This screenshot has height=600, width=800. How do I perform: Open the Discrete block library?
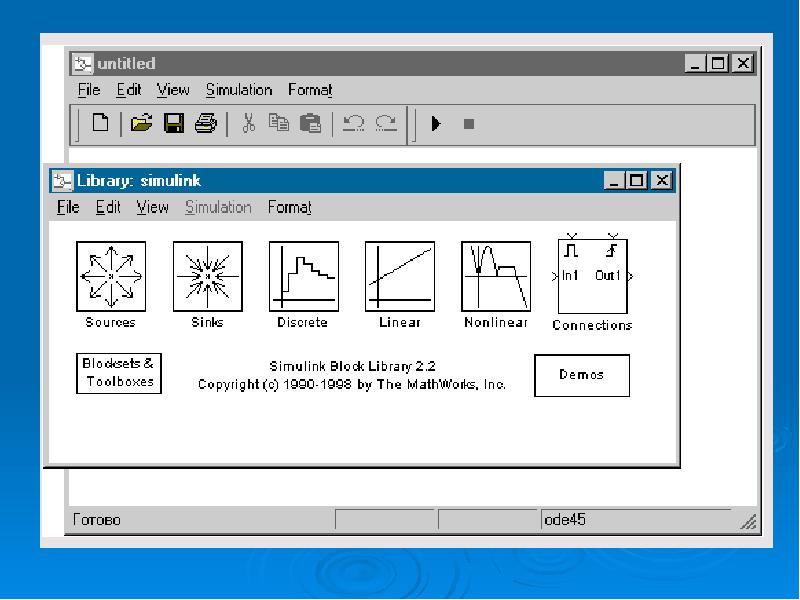click(303, 276)
